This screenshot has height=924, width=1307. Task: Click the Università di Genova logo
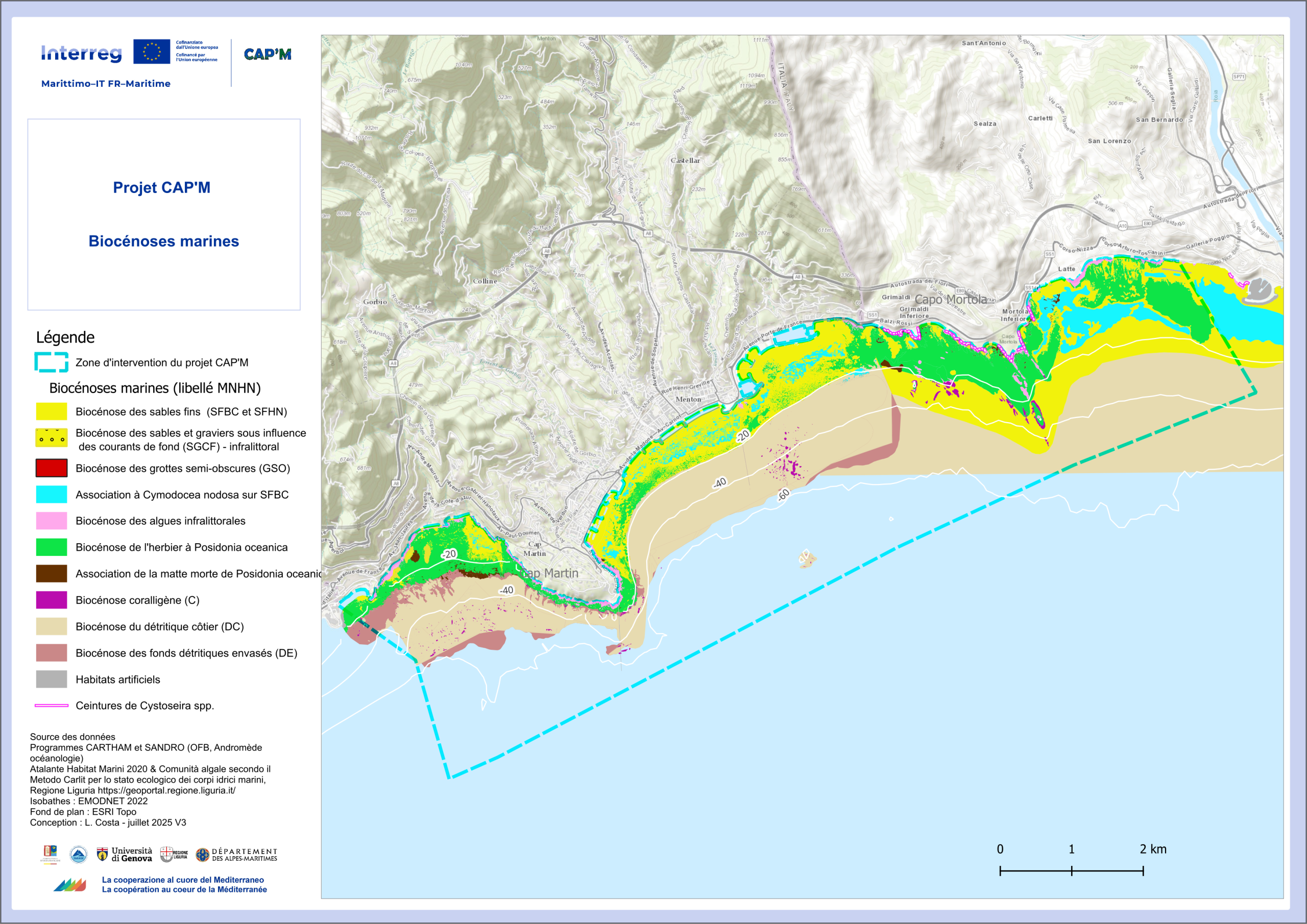click(x=125, y=855)
